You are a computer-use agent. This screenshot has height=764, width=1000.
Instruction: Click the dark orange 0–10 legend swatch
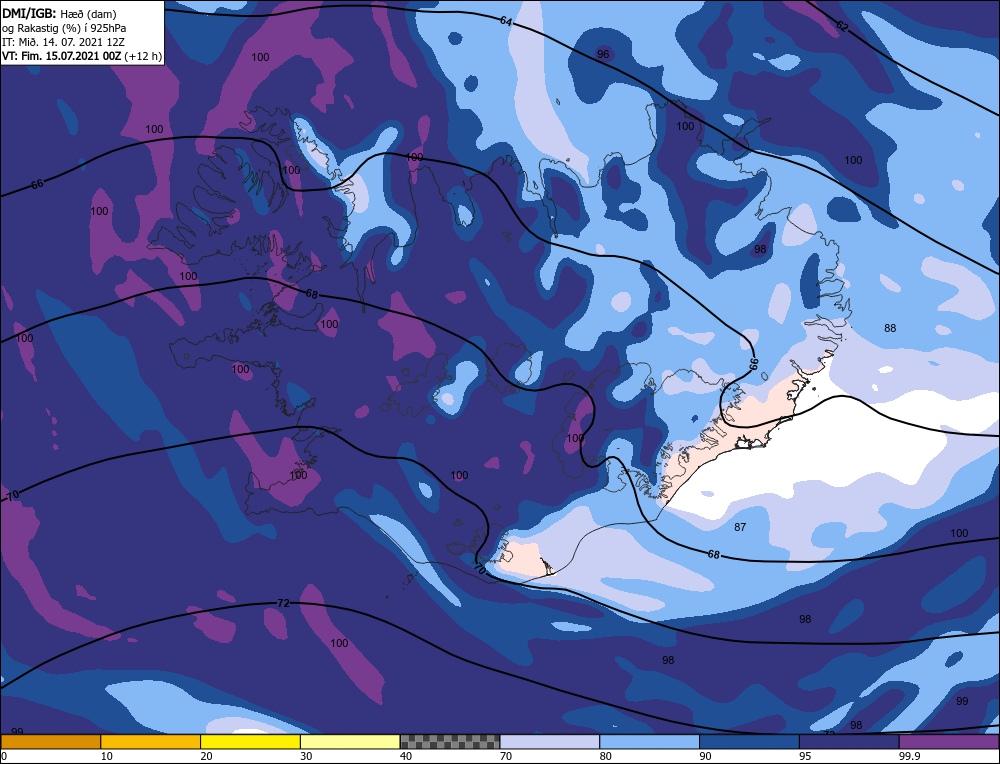coord(50,741)
